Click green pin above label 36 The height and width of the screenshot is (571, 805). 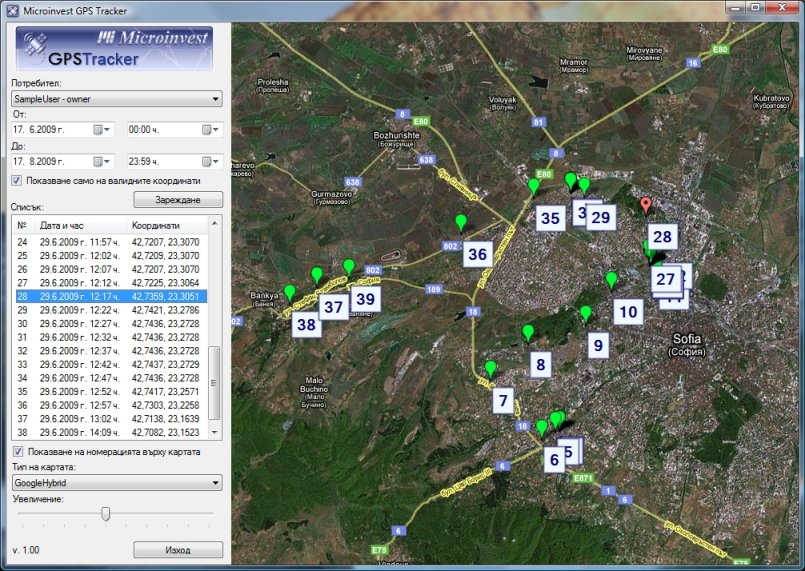(461, 223)
